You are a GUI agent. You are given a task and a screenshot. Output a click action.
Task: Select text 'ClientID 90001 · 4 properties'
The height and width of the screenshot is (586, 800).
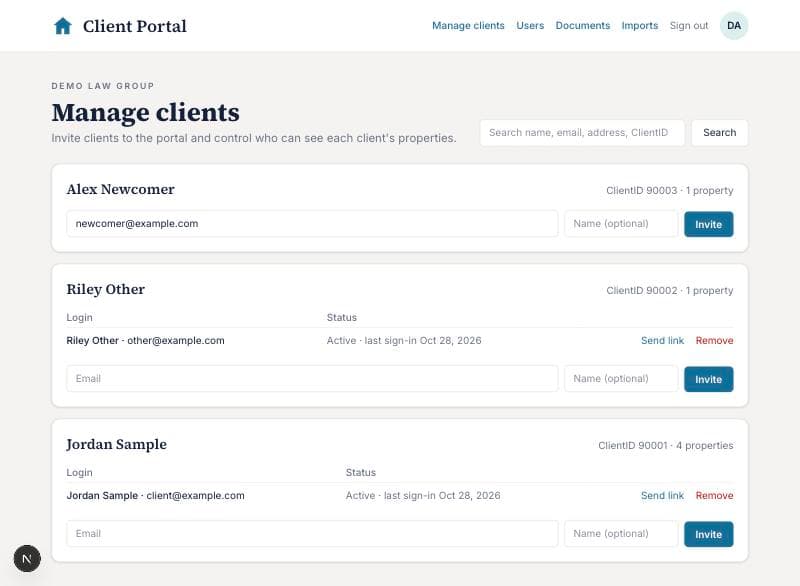click(666, 445)
